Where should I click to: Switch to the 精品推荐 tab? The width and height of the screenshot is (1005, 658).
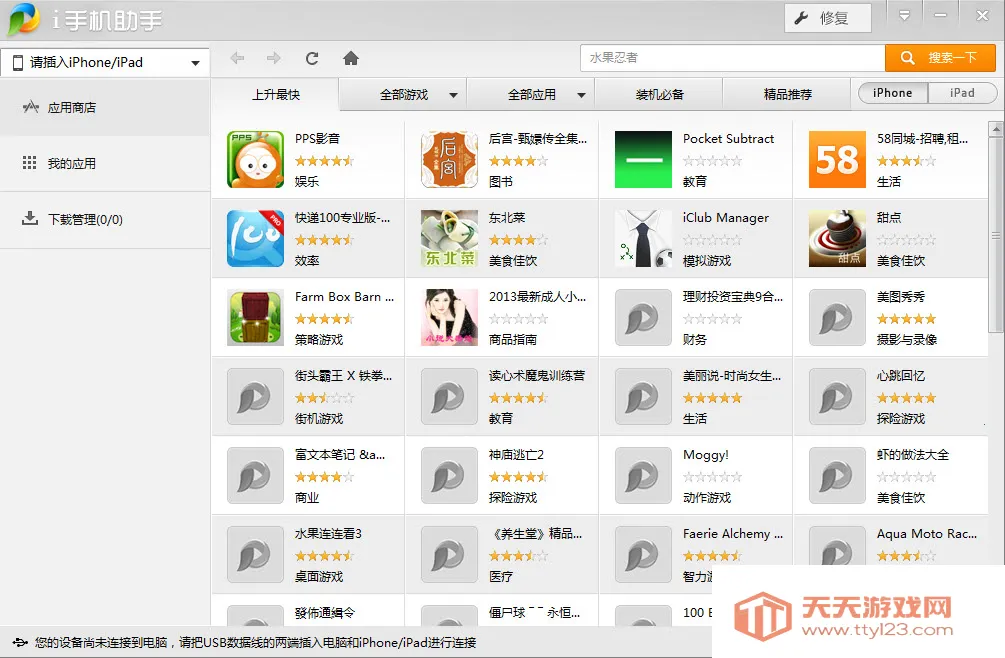click(787, 95)
